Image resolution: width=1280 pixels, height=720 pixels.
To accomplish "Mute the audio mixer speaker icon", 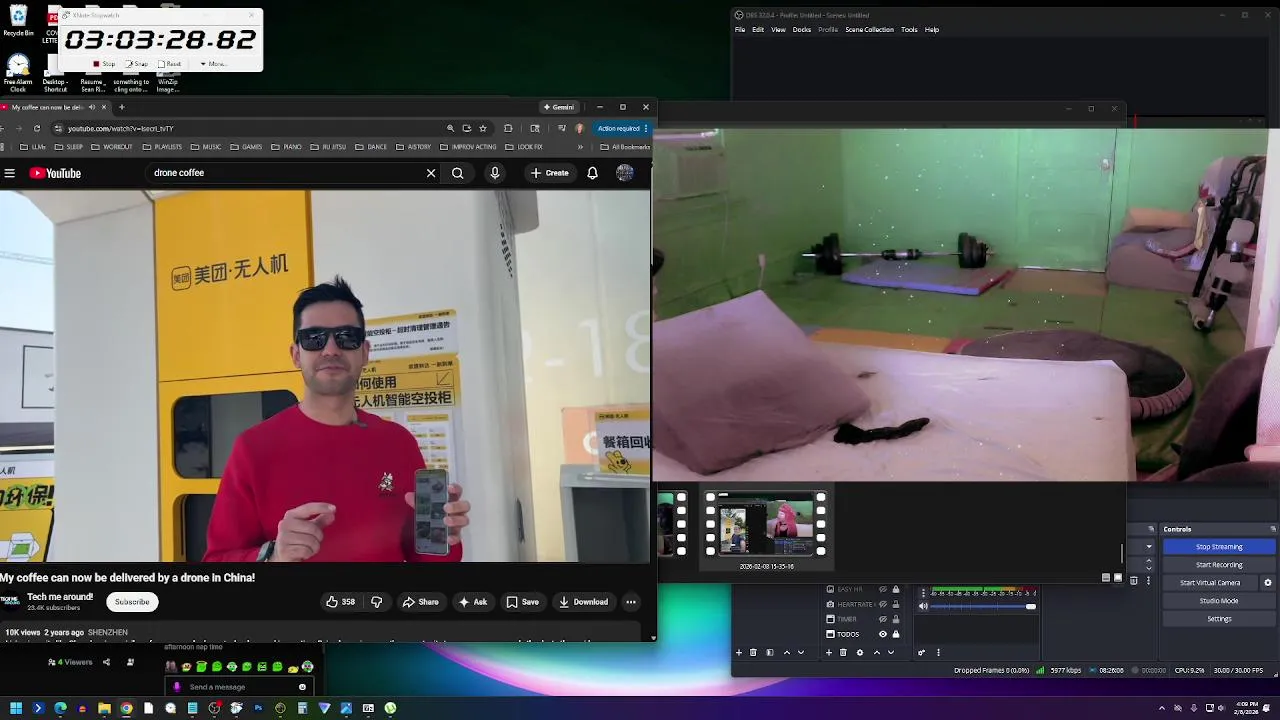I will click(x=923, y=606).
